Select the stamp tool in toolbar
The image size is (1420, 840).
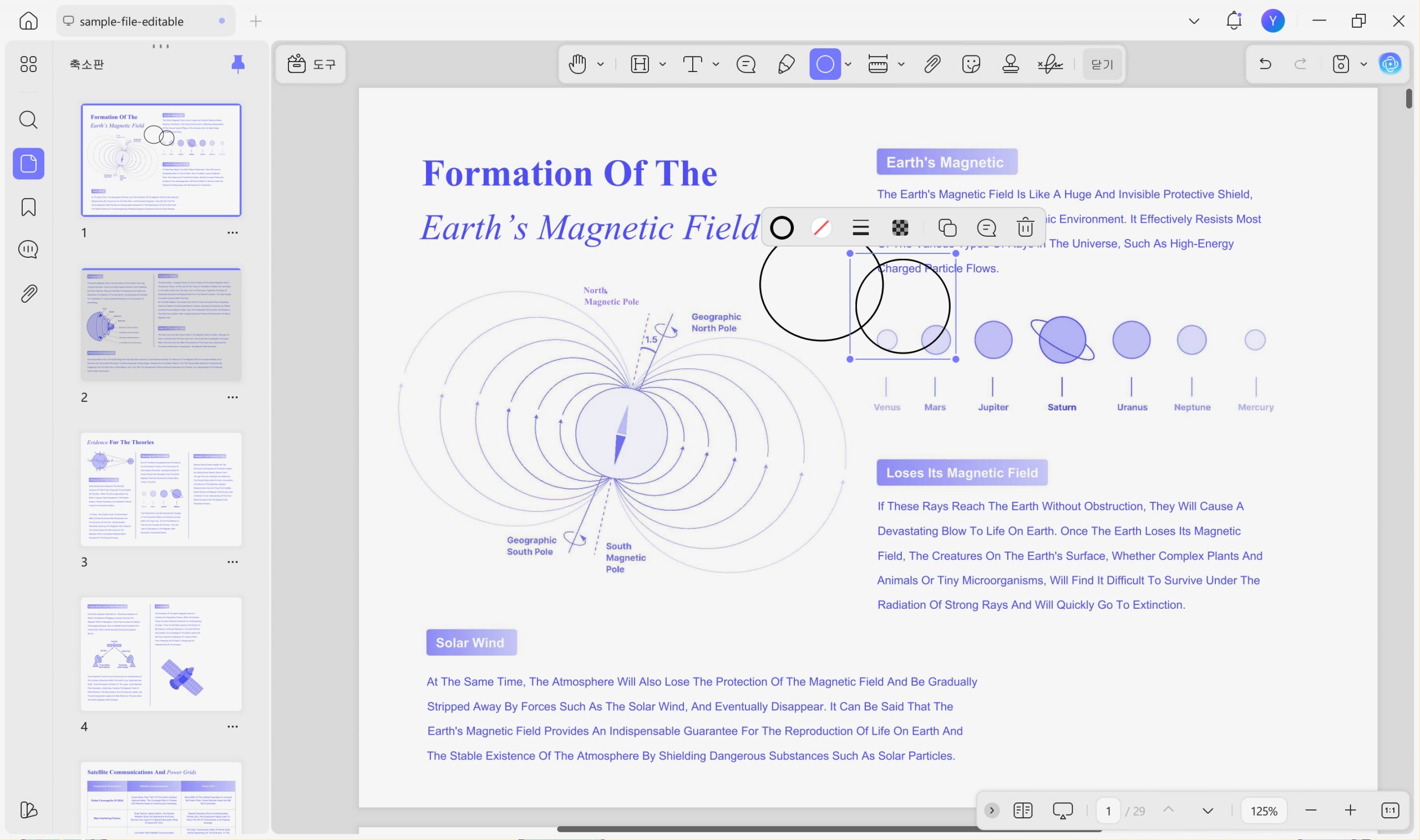click(x=1011, y=64)
